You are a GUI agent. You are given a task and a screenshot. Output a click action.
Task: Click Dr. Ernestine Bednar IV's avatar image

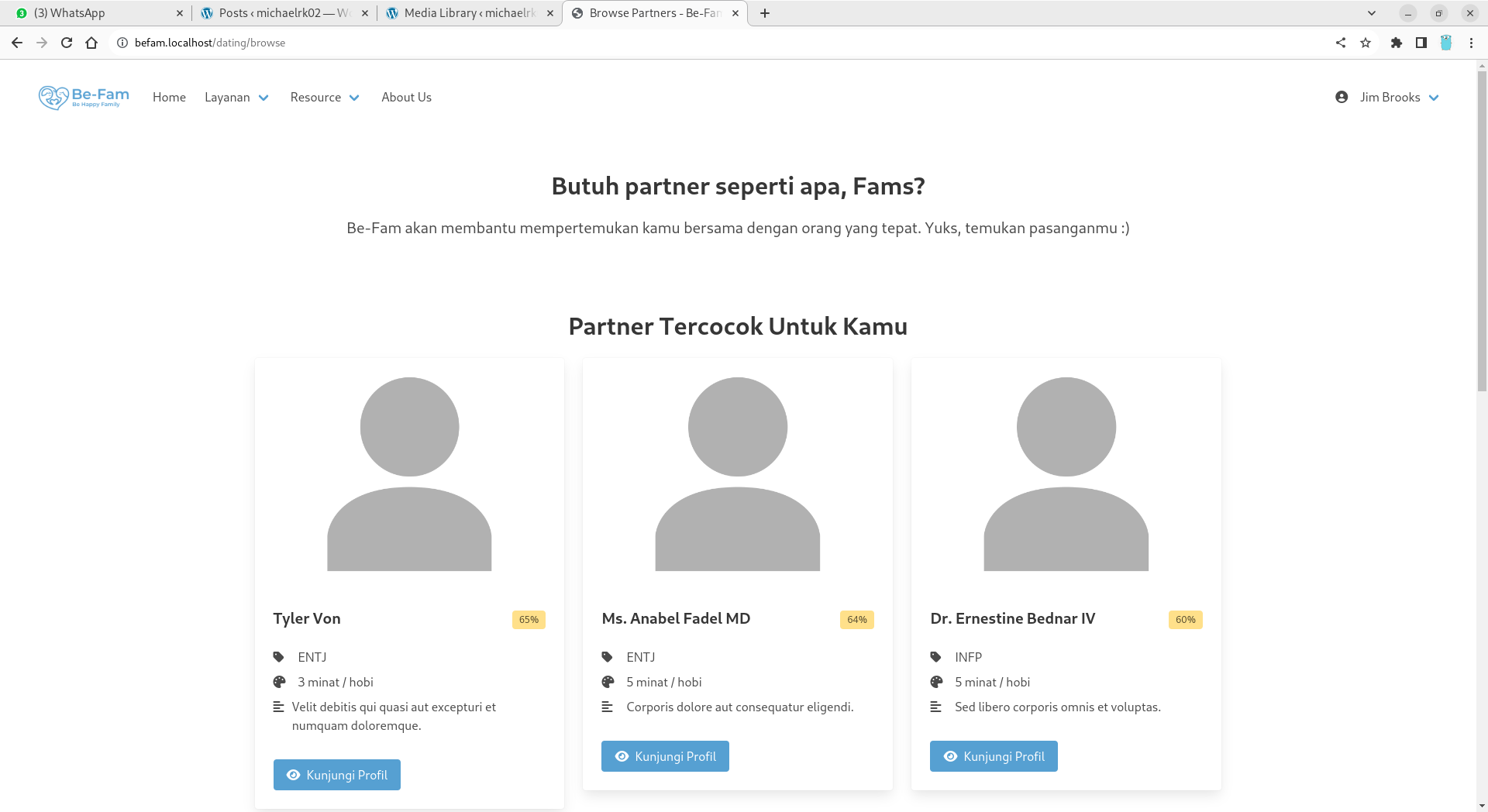tap(1066, 474)
